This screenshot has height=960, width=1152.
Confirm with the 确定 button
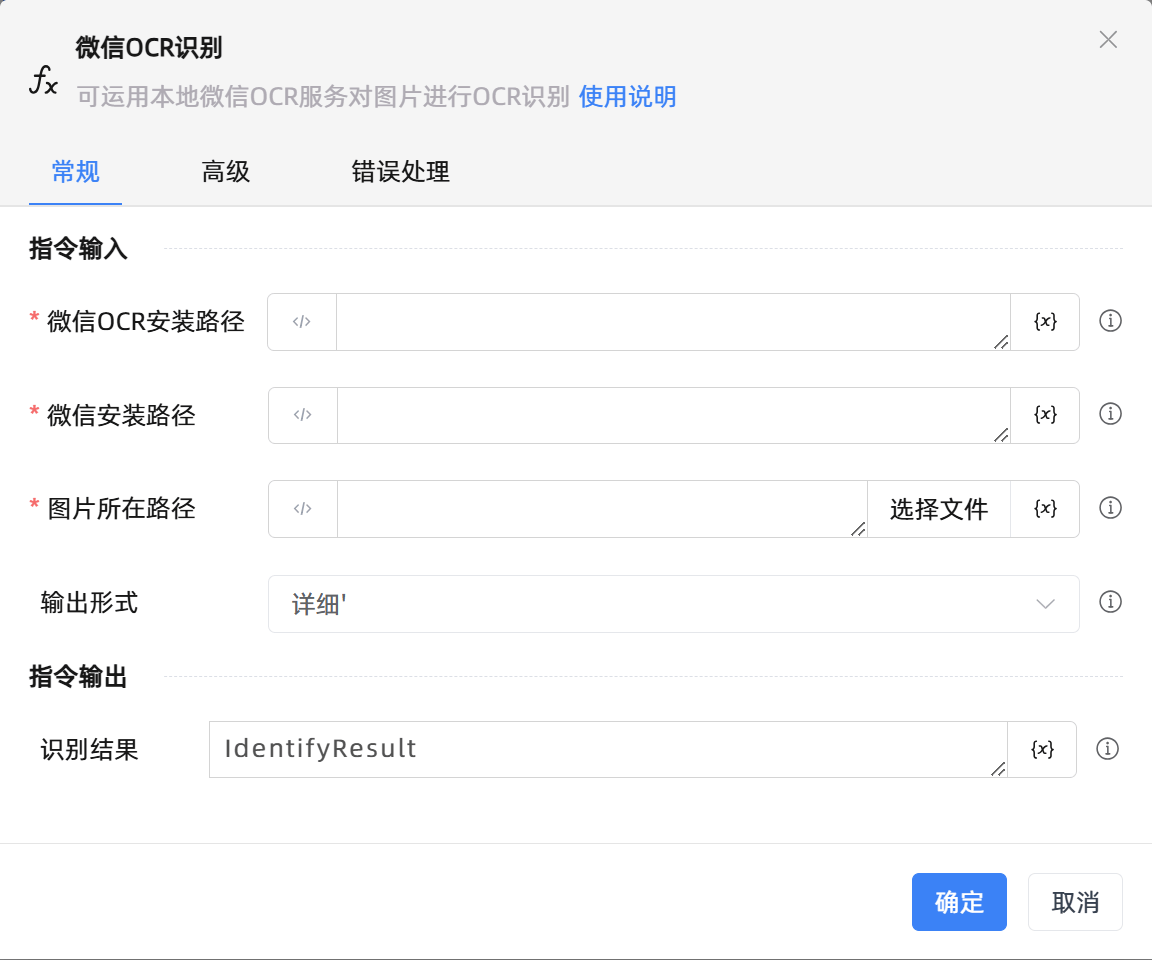tap(959, 902)
